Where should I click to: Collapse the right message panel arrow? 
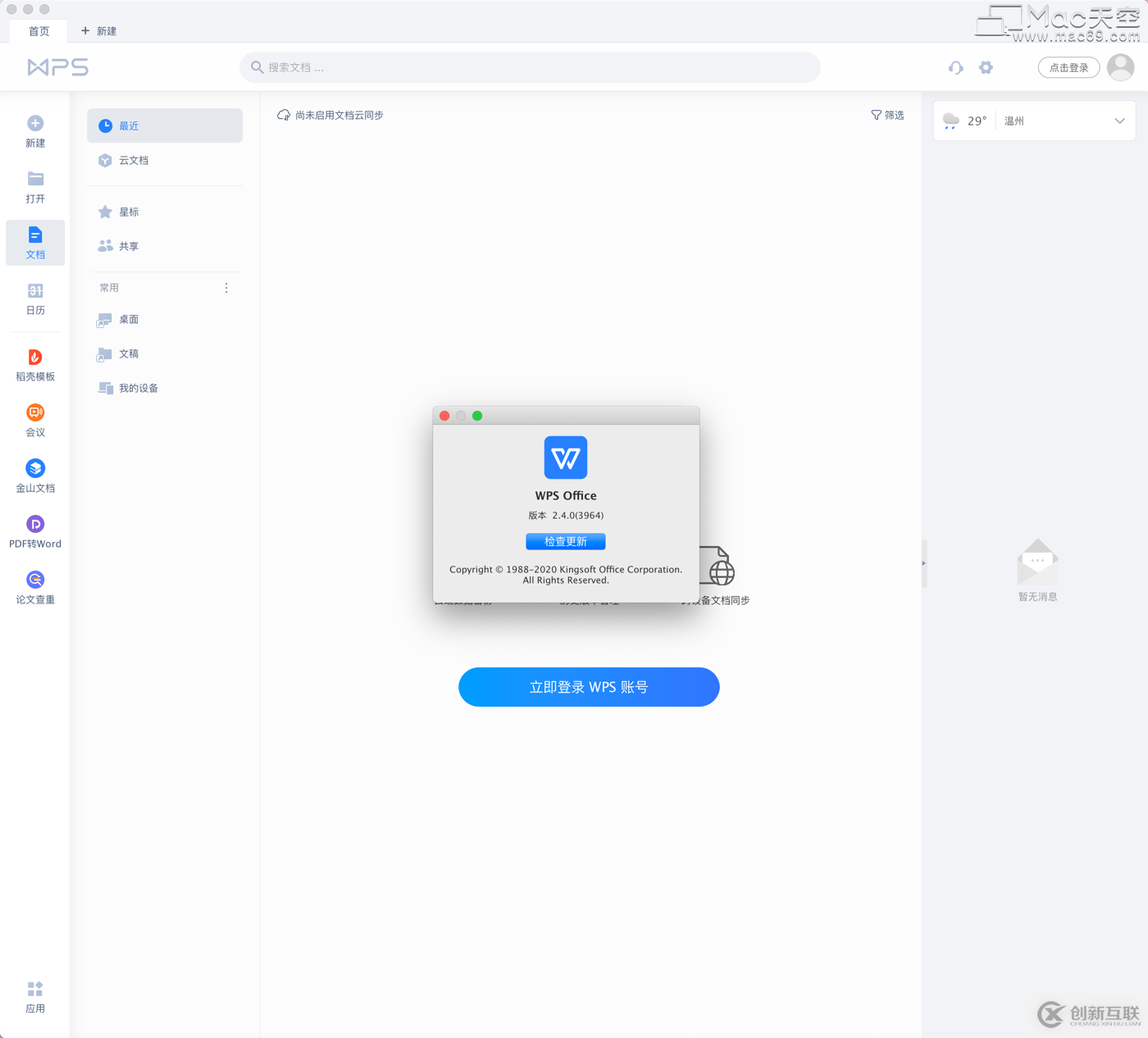(924, 563)
